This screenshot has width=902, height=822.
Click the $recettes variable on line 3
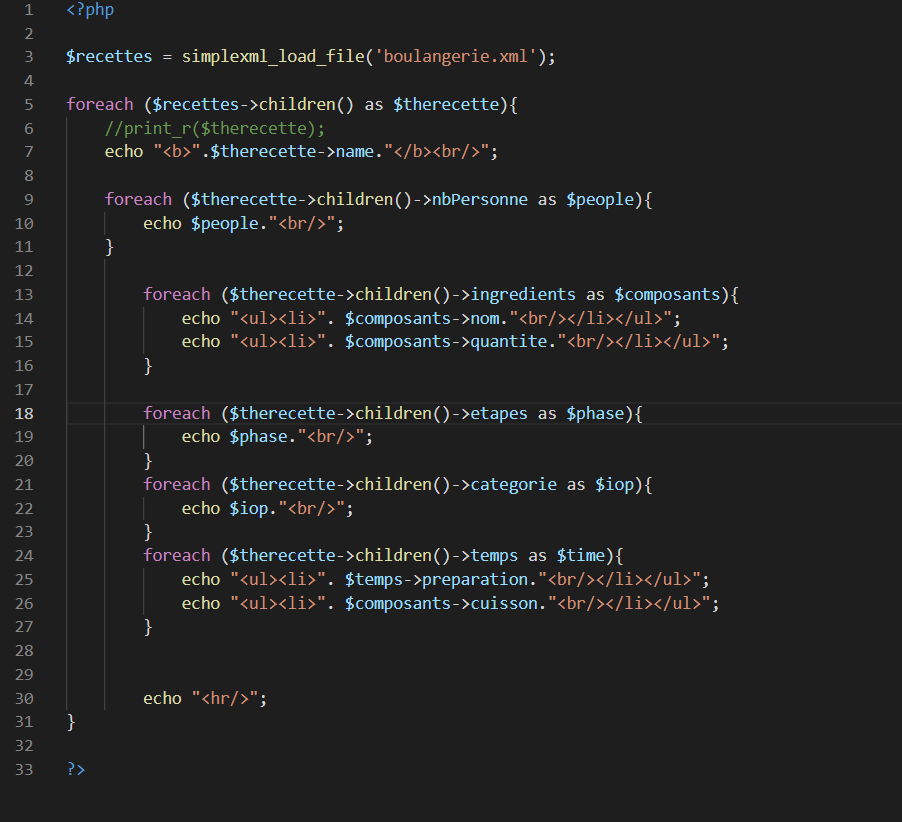point(109,56)
